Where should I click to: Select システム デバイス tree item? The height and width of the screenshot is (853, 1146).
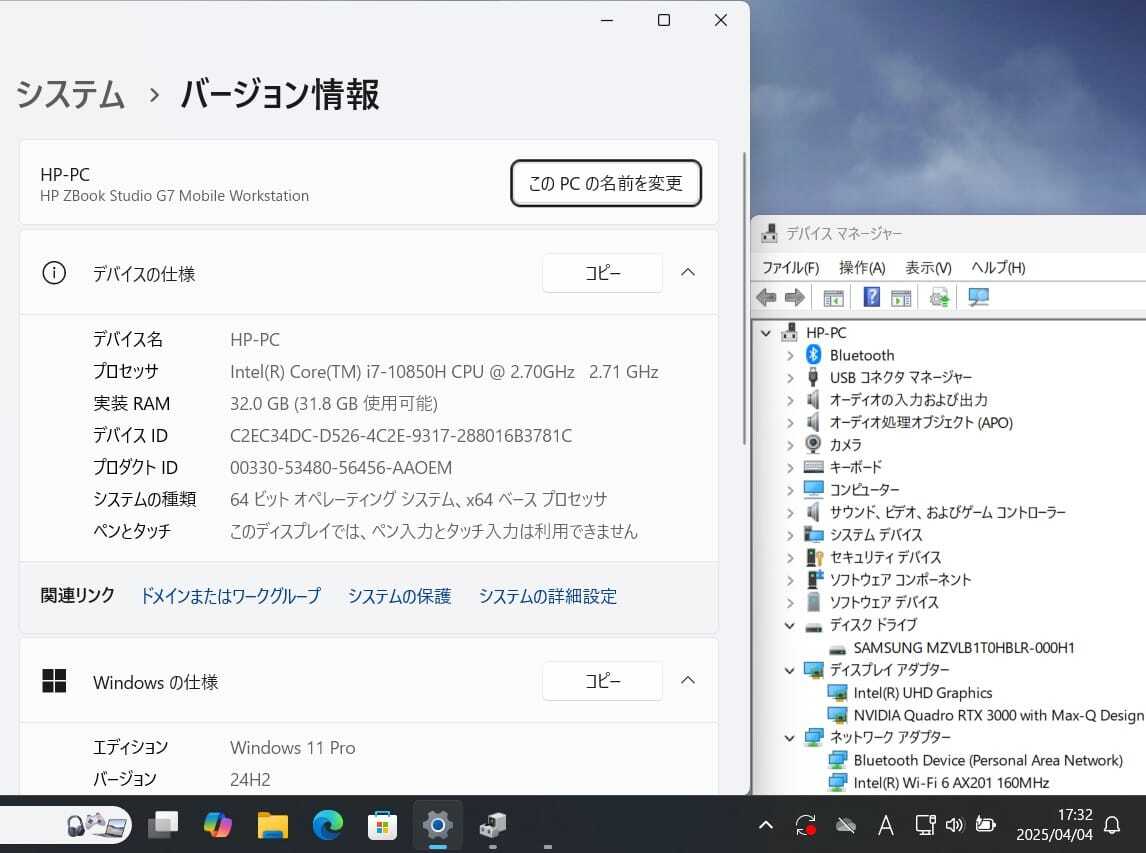(876, 535)
